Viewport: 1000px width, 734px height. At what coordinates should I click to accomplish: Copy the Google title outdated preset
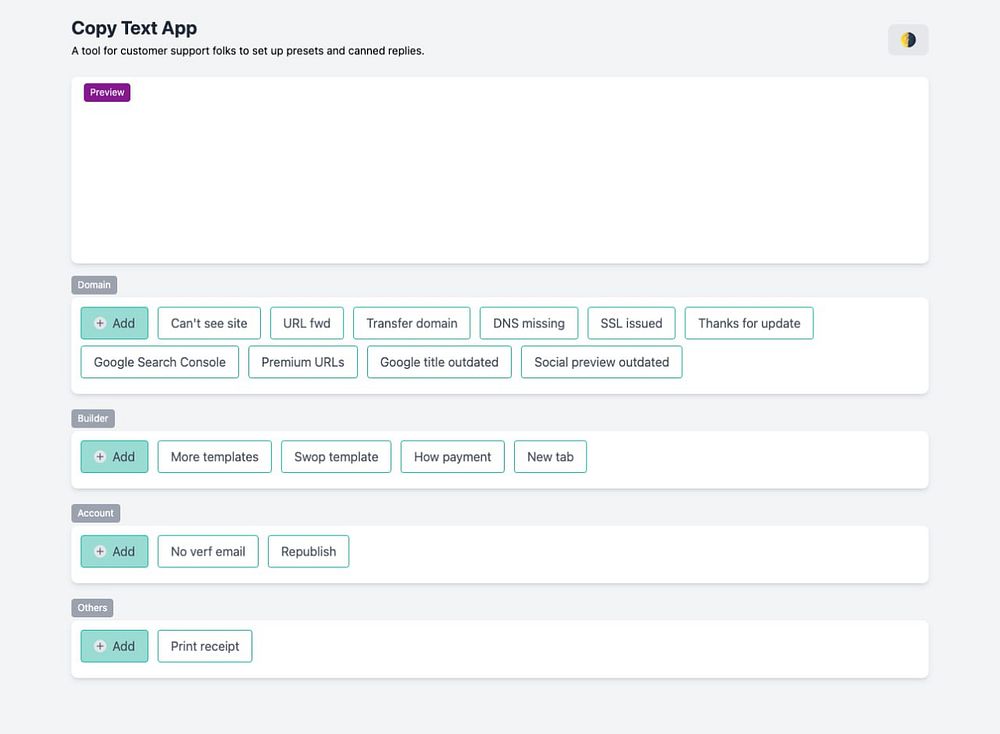pyautogui.click(x=439, y=362)
